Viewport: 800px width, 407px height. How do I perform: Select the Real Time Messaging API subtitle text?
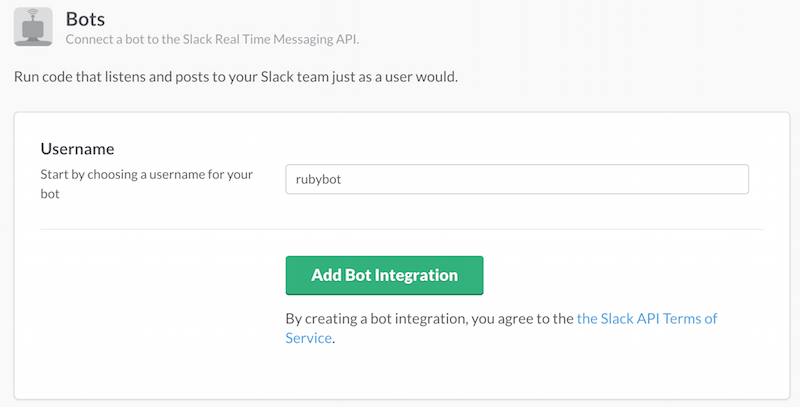pyautogui.click(x=212, y=39)
